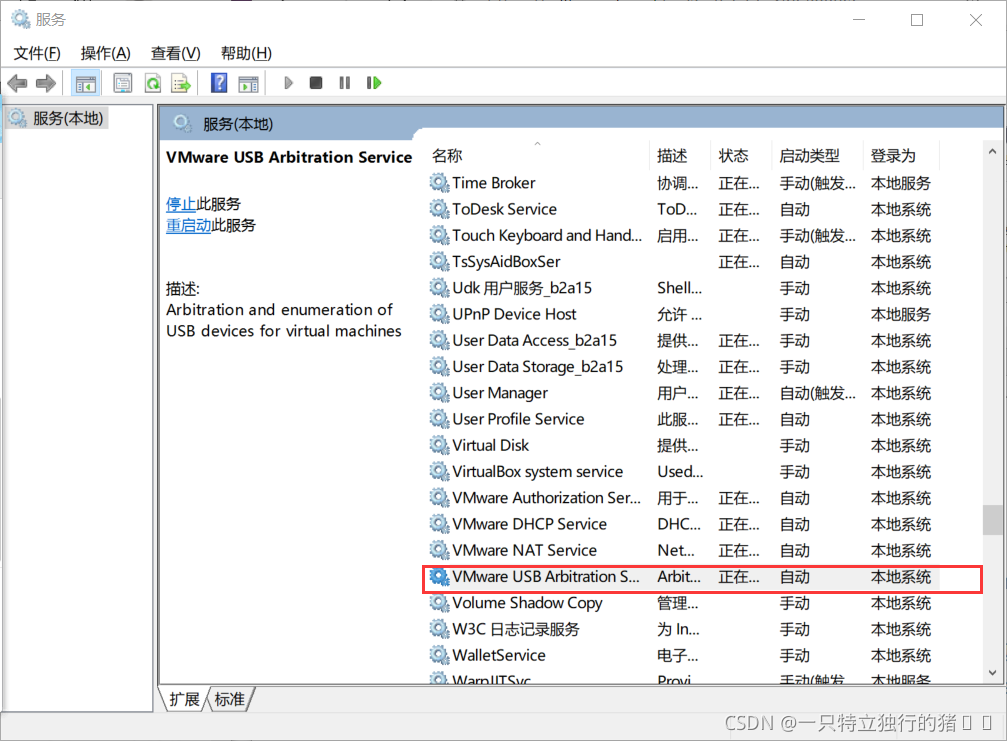
Task: Click gear icon of ToDesk Service
Action: pos(439,209)
